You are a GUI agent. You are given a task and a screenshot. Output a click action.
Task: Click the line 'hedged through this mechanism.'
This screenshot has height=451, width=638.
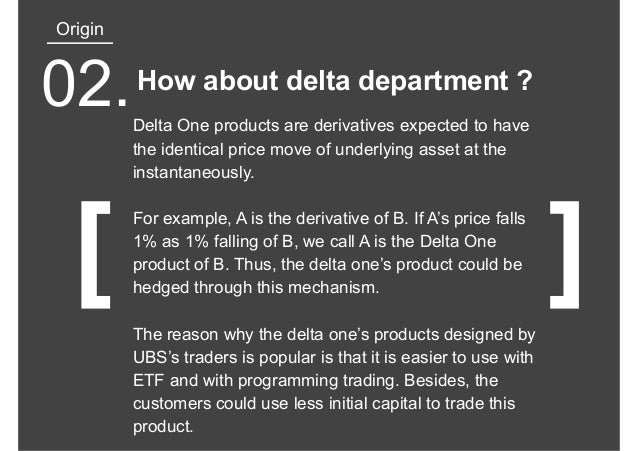pos(256,287)
